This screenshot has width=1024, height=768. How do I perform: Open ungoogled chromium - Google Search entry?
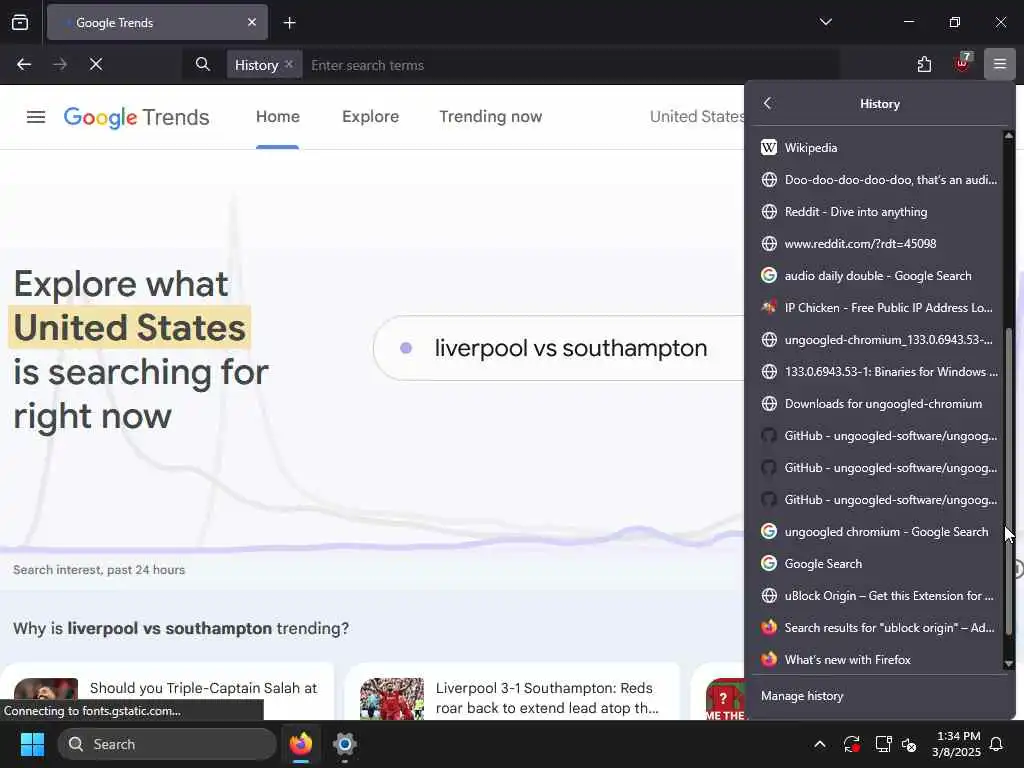coord(879,532)
